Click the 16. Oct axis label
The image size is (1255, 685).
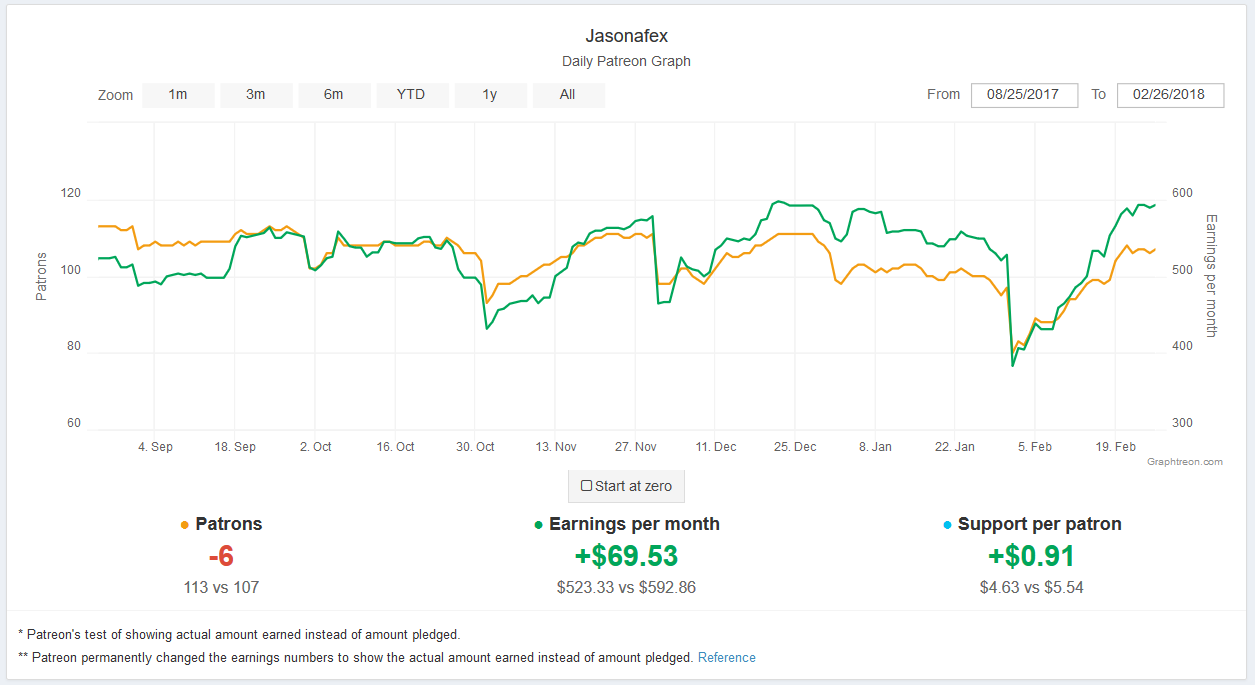(x=396, y=447)
